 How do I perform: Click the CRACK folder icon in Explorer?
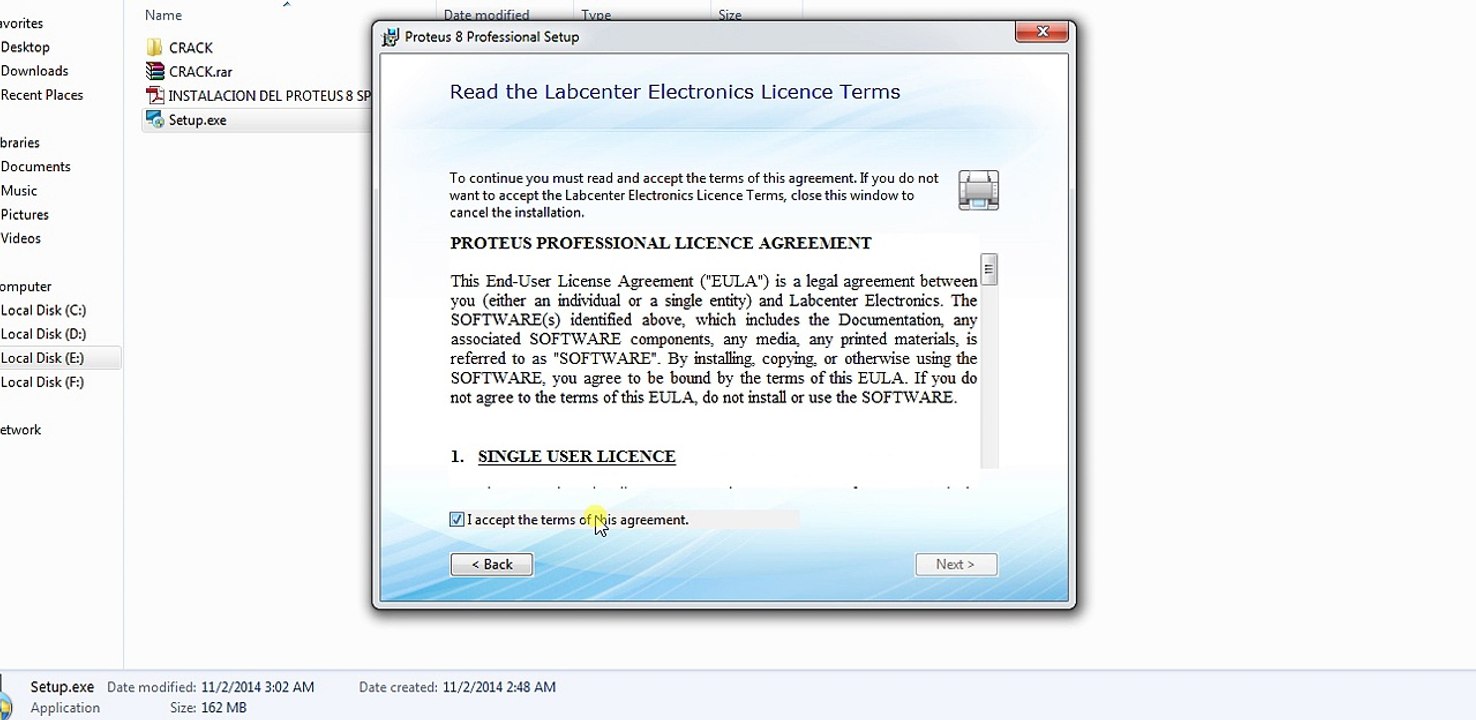click(x=154, y=47)
